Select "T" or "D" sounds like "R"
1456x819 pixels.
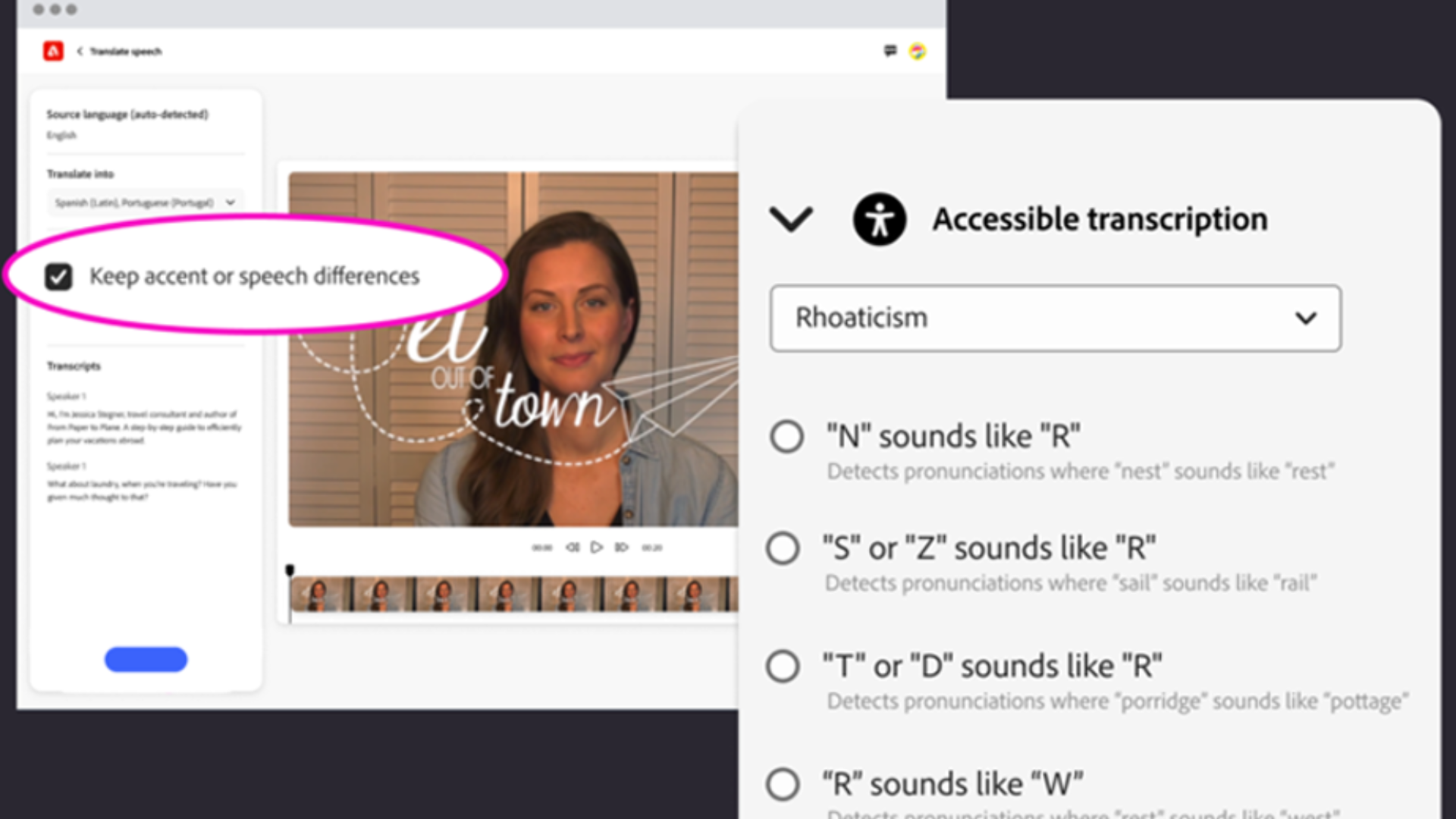click(x=783, y=667)
